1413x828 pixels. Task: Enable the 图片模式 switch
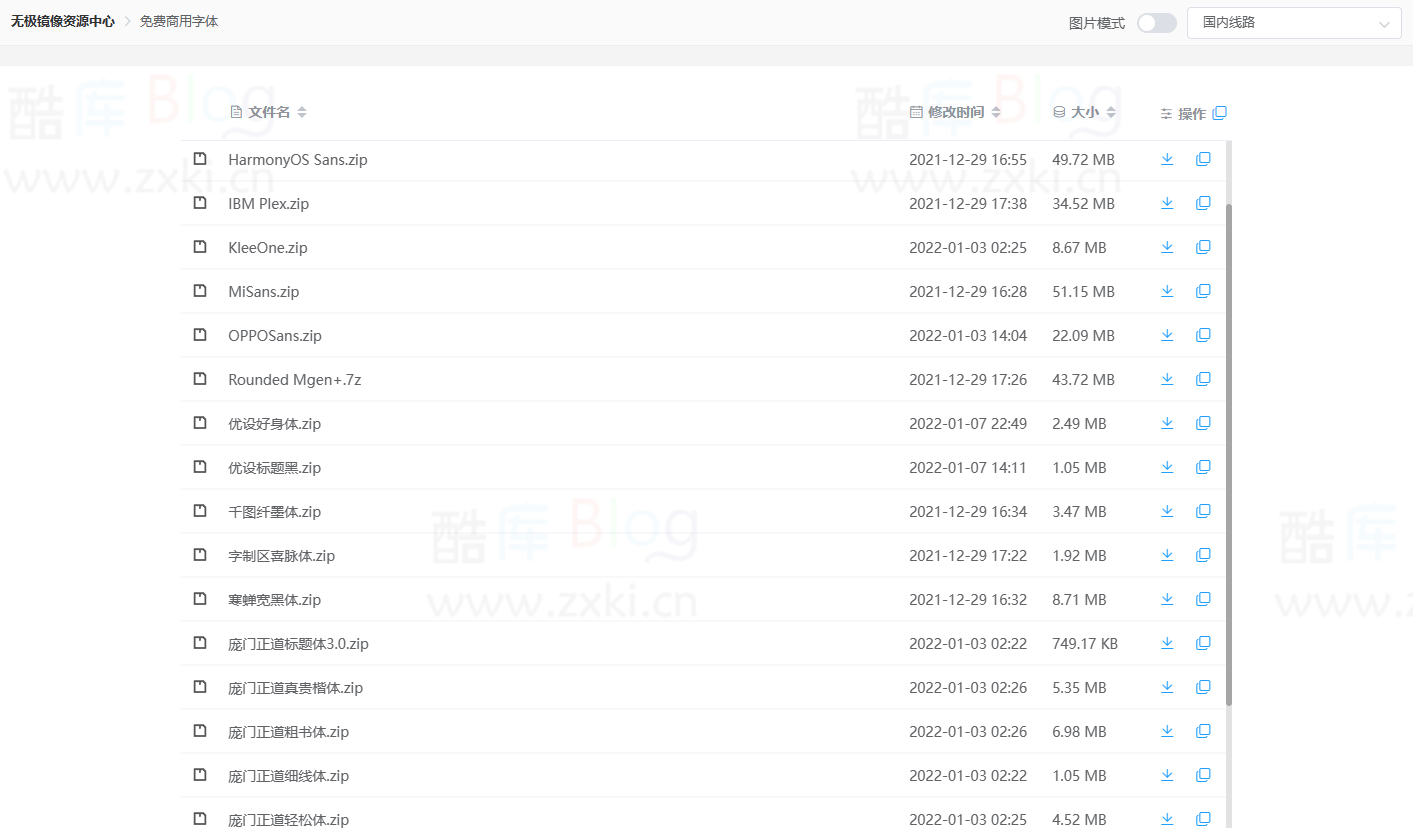1156,22
